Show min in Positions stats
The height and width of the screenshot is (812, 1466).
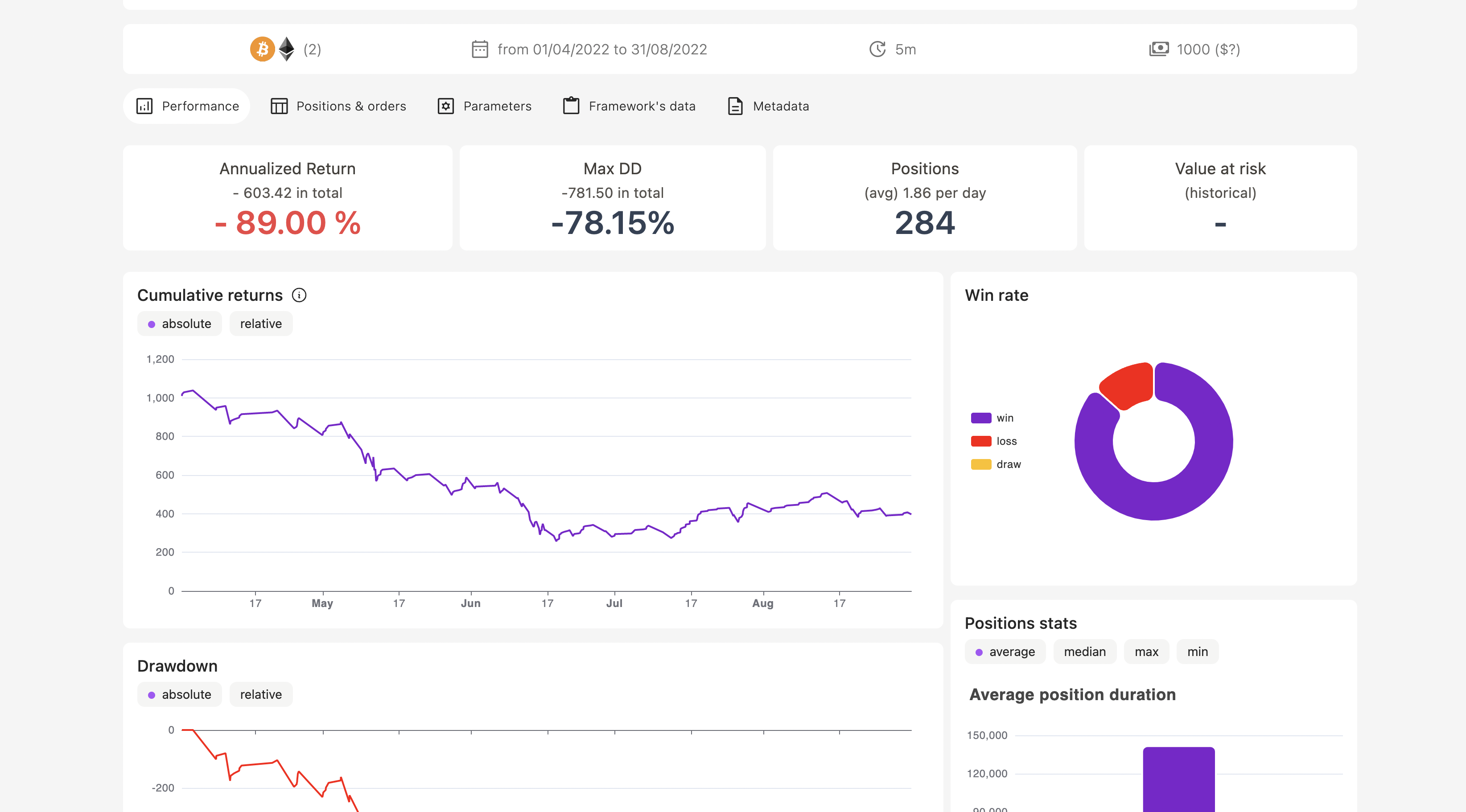tap(1197, 652)
